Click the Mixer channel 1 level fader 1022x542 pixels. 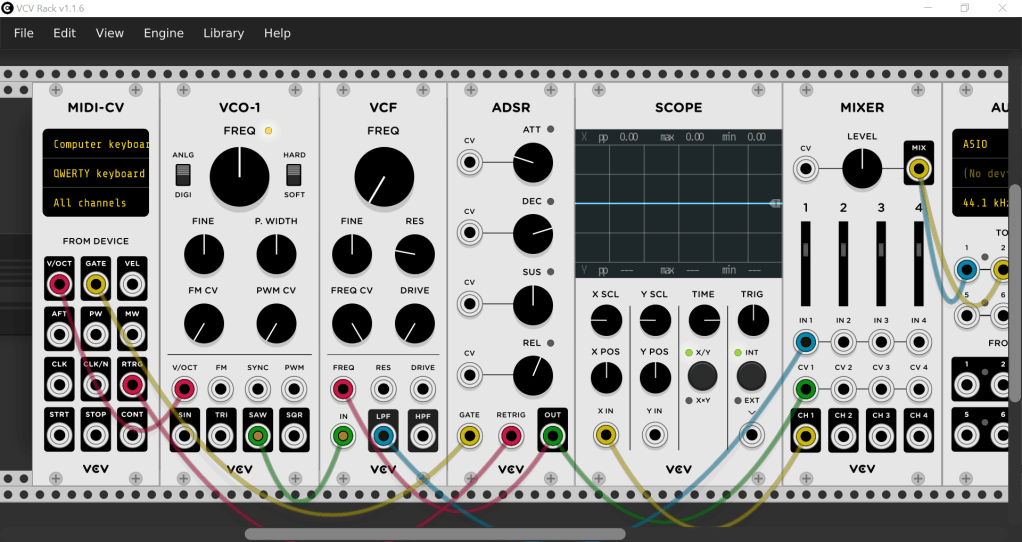tap(805, 255)
